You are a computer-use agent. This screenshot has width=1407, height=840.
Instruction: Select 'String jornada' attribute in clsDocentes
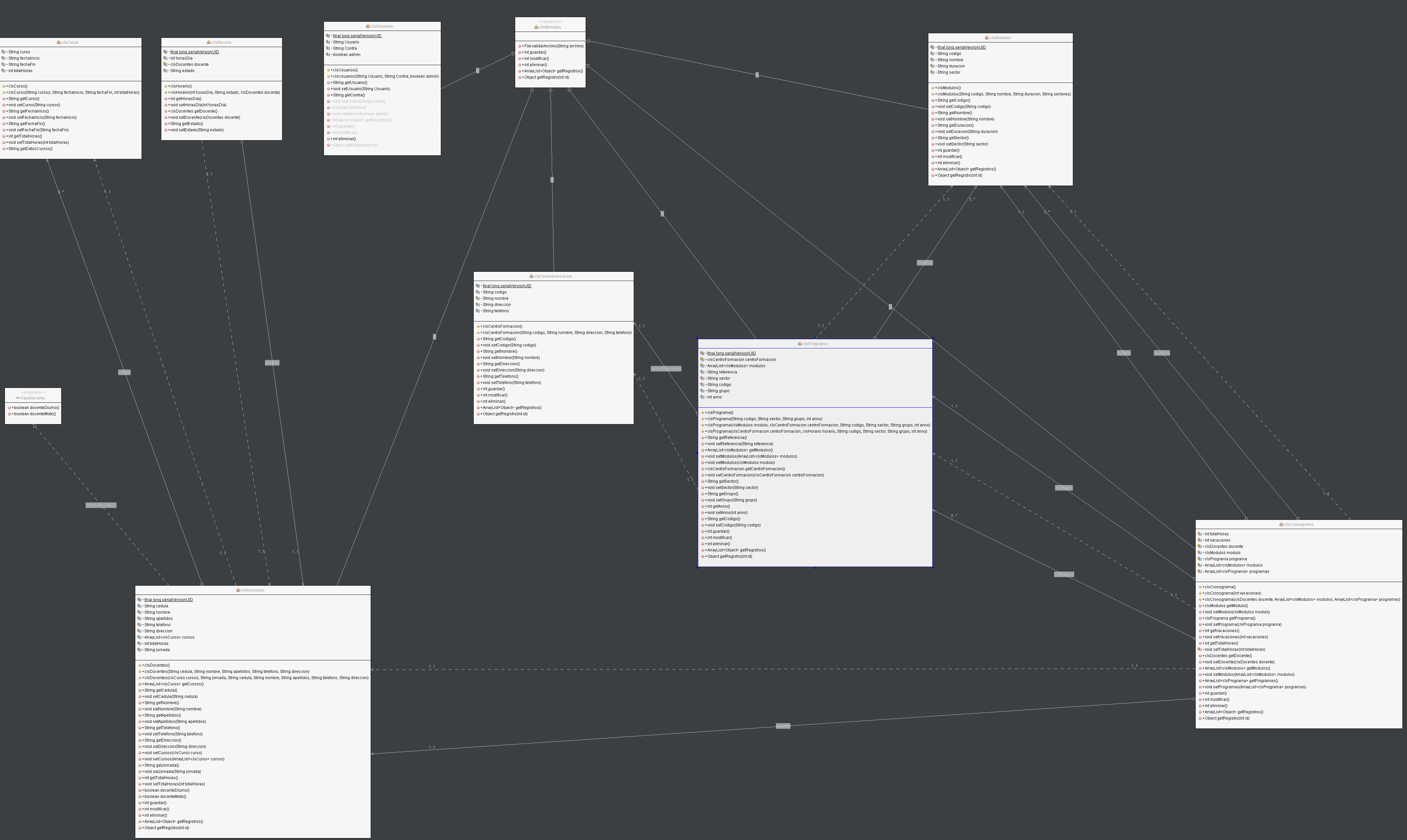156,650
